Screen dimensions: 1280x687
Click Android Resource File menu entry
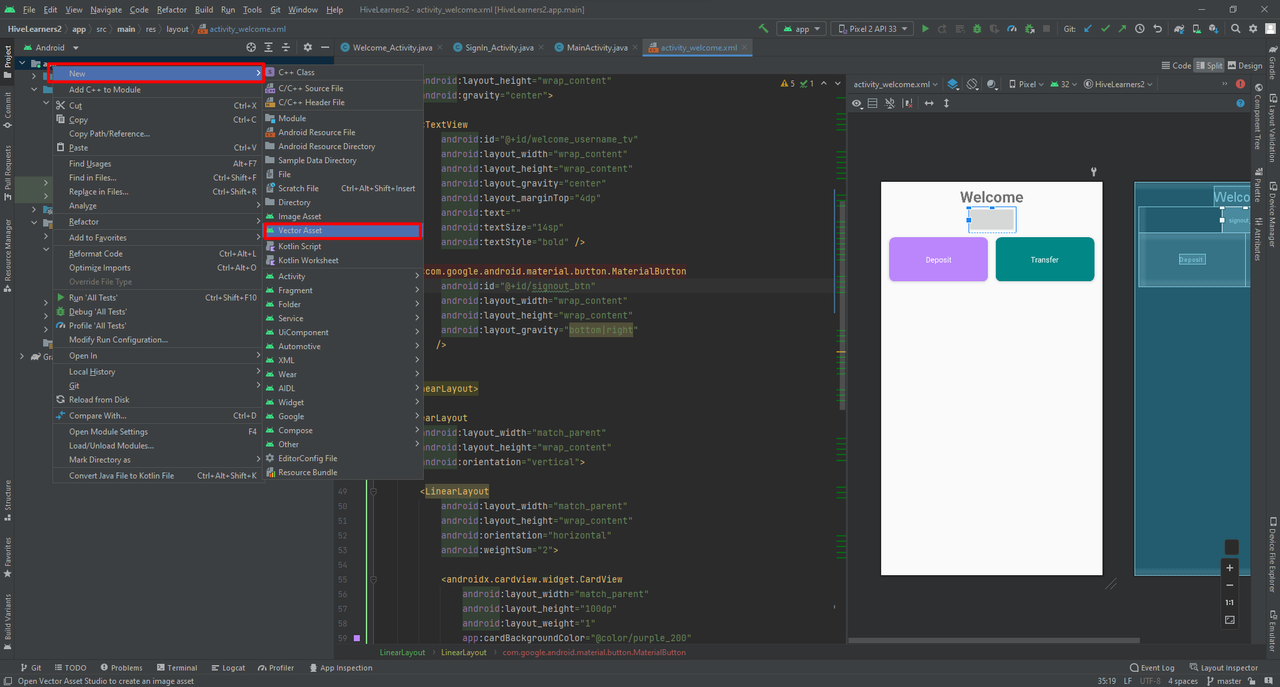click(x=342, y=132)
